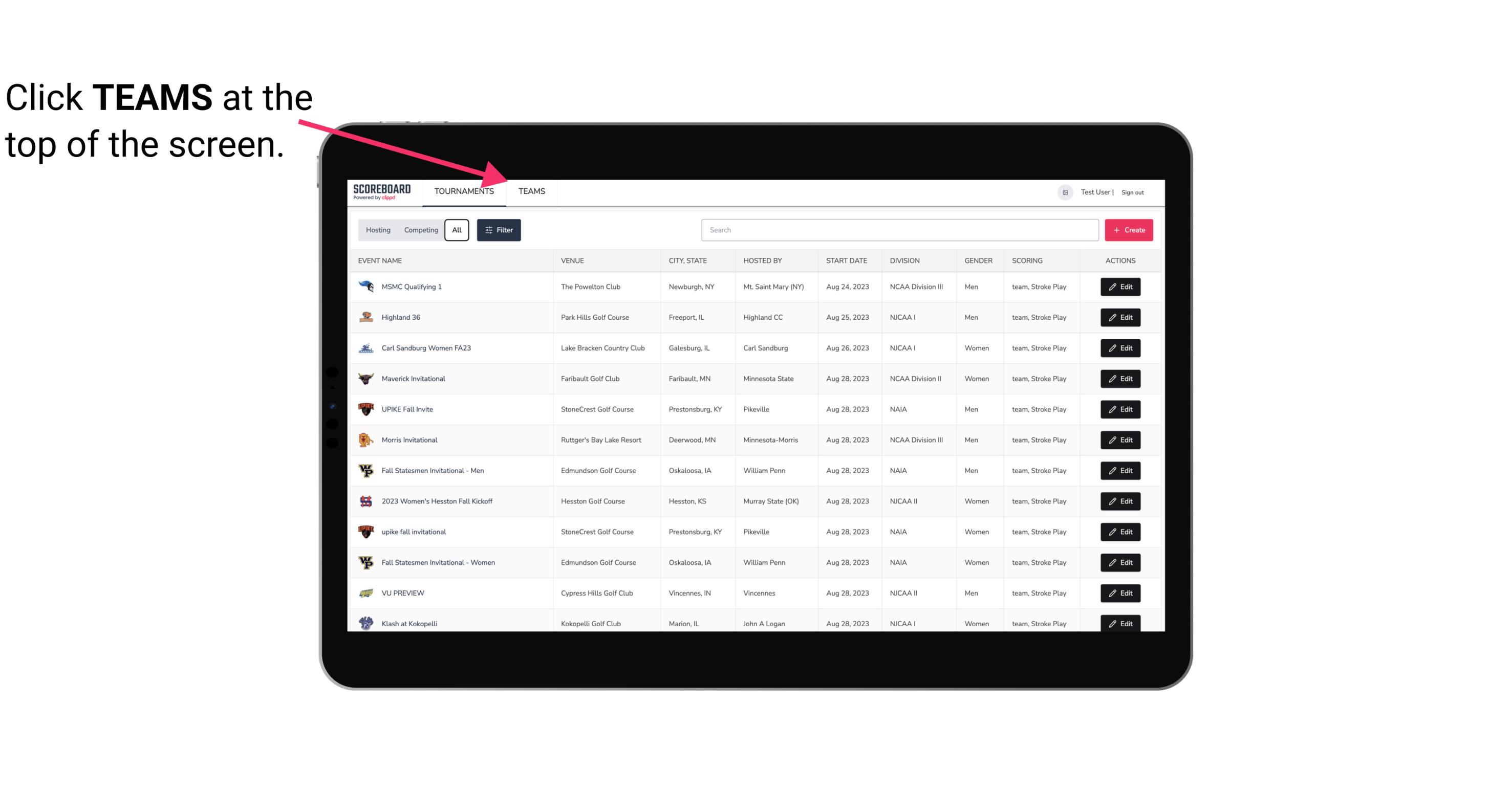Screen dimensions: 1510x812
Task: Toggle the Hosting filter tab
Action: (378, 230)
